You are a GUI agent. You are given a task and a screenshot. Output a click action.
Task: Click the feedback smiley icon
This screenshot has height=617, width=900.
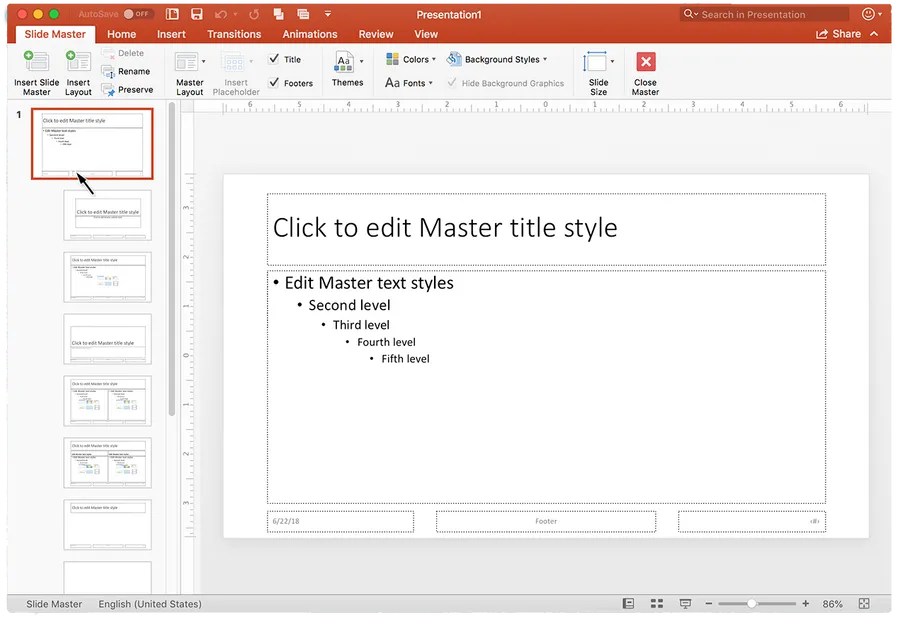click(868, 14)
